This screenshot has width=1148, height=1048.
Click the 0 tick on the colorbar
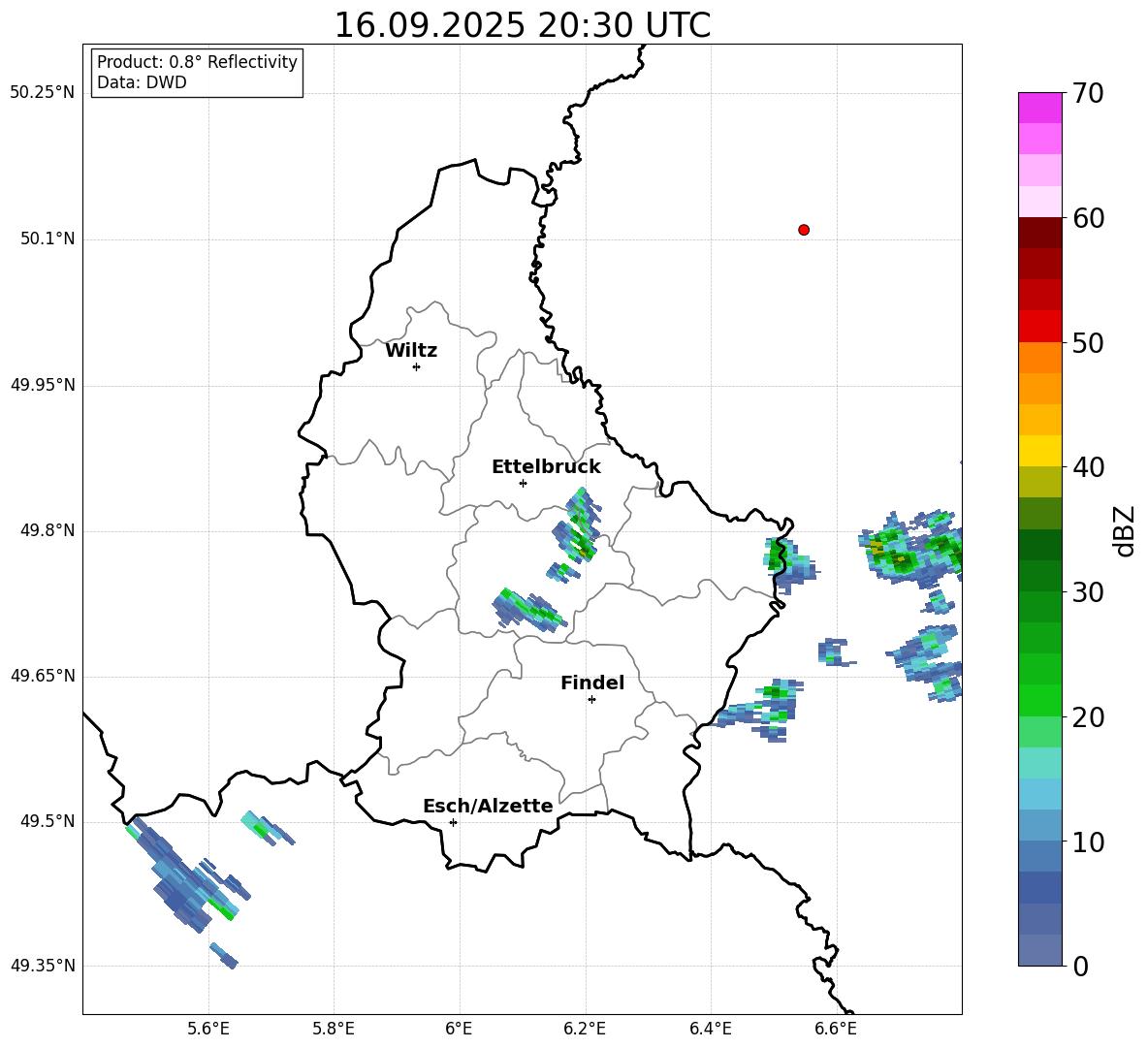[1080, 966]
